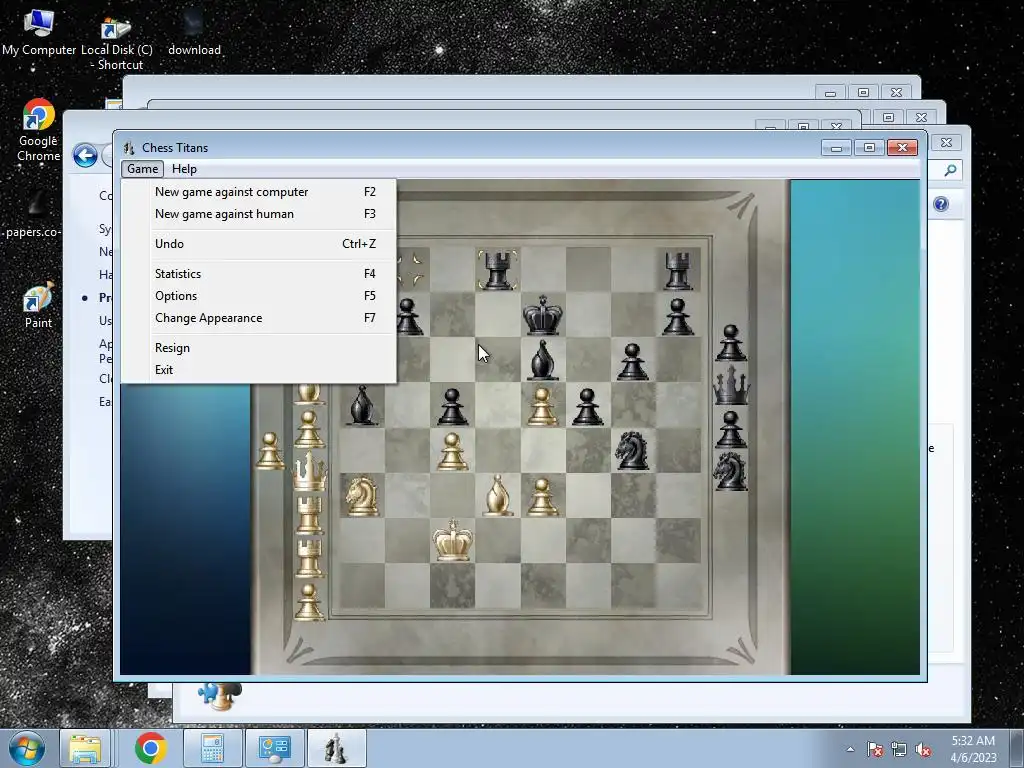Open the volume tray icon

pyautogui.click(x=923, y=749)
